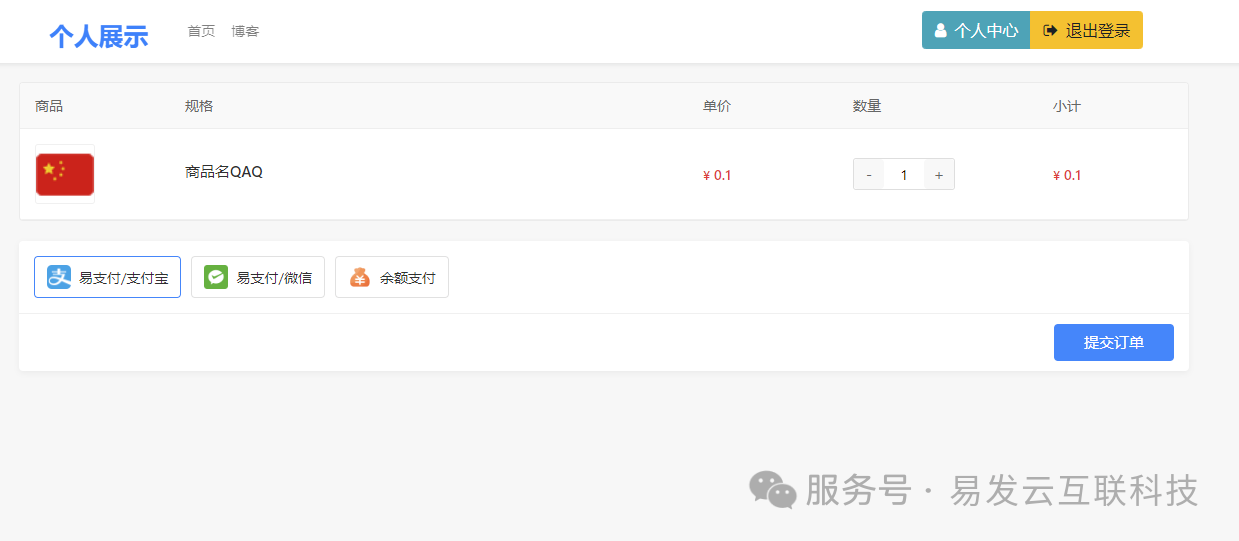Open the 首页 nav link
Image resolution: width=1239 pixels, height=541 pixels.
point(201,31)
